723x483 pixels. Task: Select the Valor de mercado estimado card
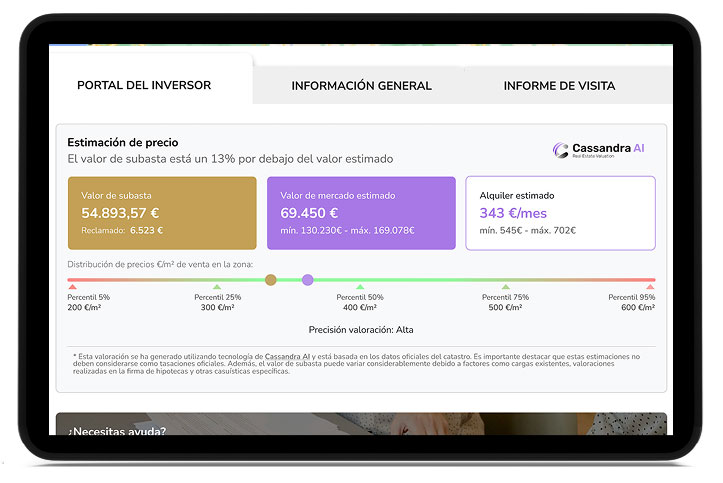pyautogui.click(x=360, y=213)
